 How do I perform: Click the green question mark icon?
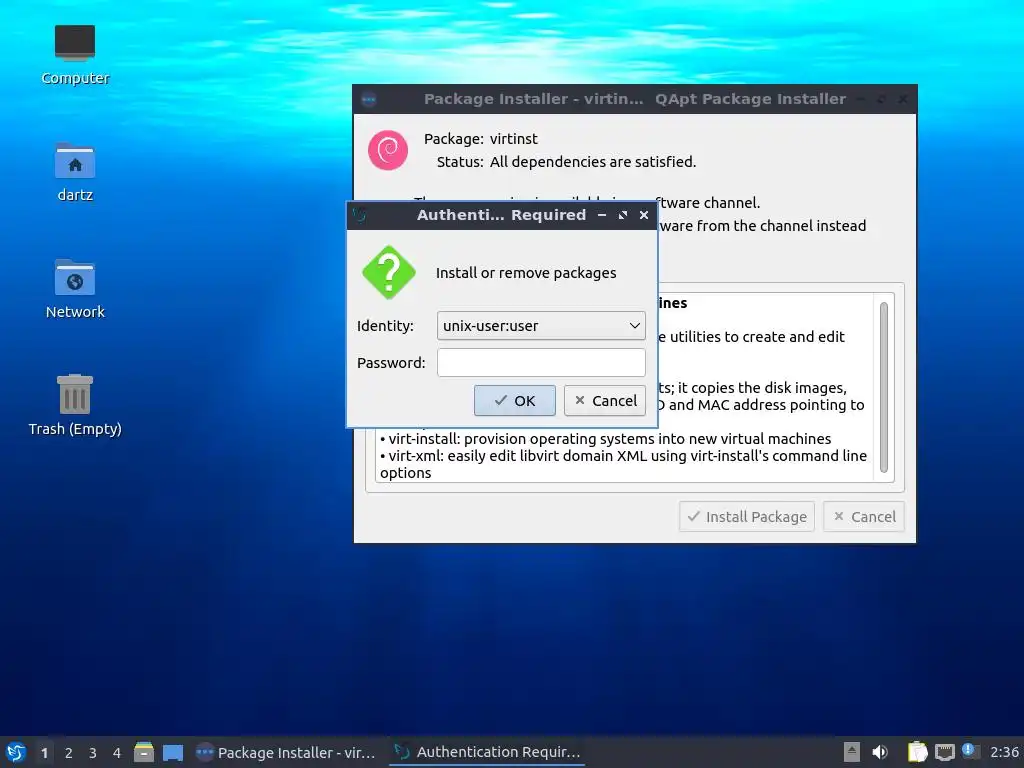coord(389,272)
